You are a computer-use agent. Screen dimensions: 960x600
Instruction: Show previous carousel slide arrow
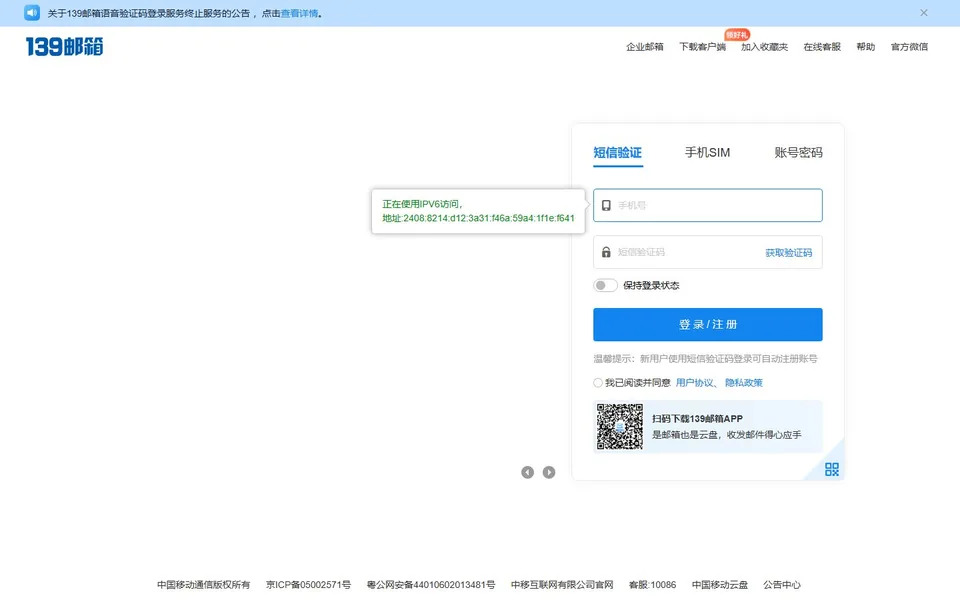click(x=527, y=472)
